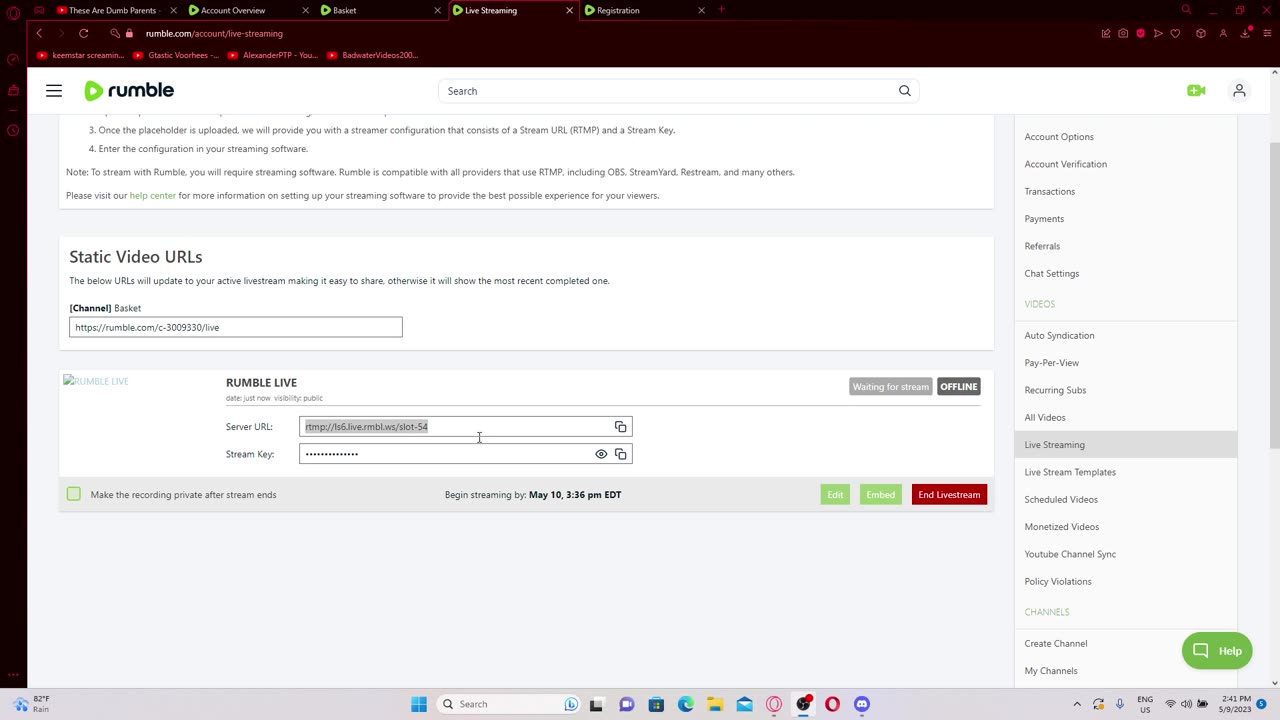
Task: Click the browser Back arrow
Action: [40, 33]
